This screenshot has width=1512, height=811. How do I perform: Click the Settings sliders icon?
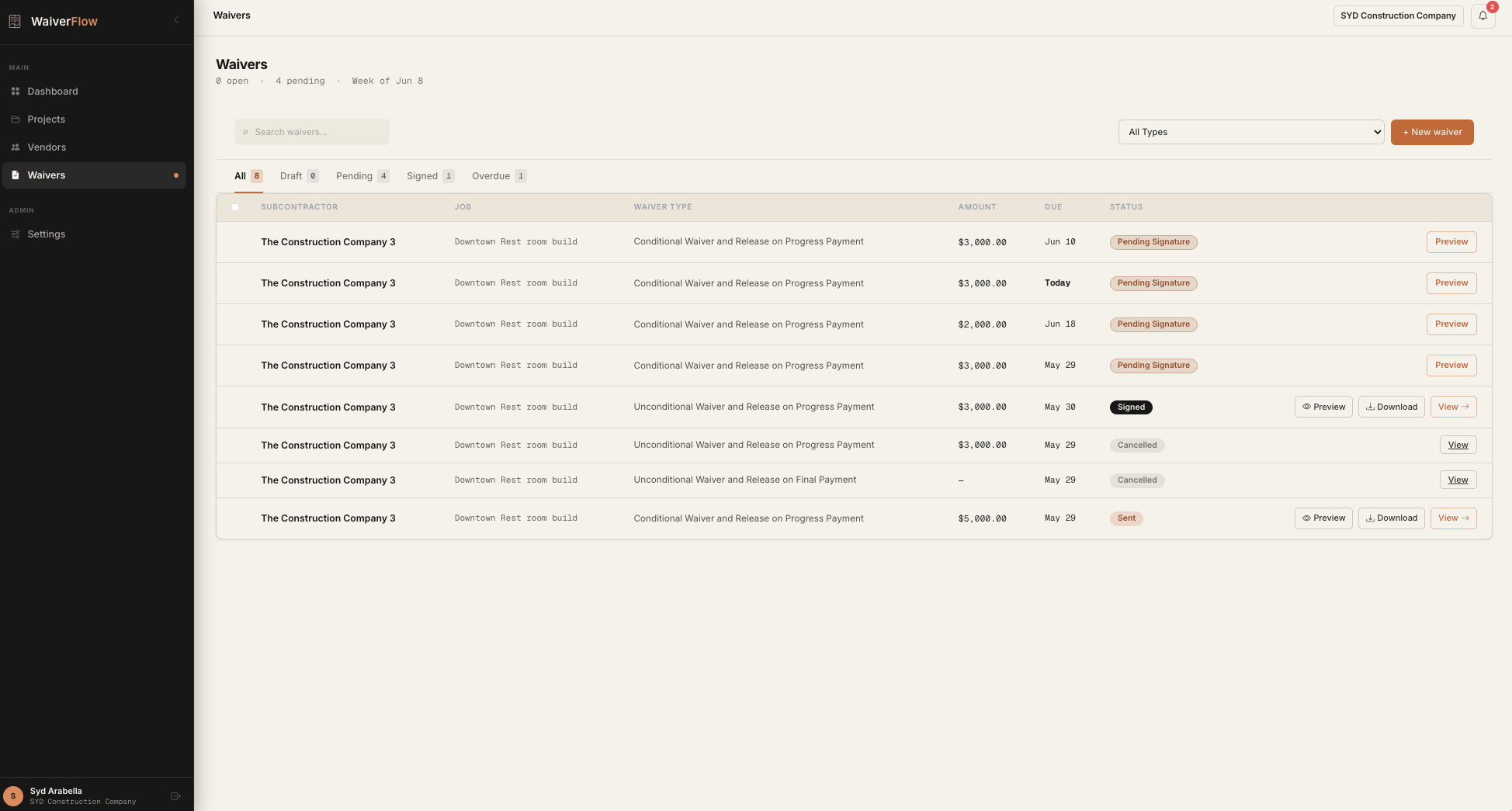coord(15,234)
